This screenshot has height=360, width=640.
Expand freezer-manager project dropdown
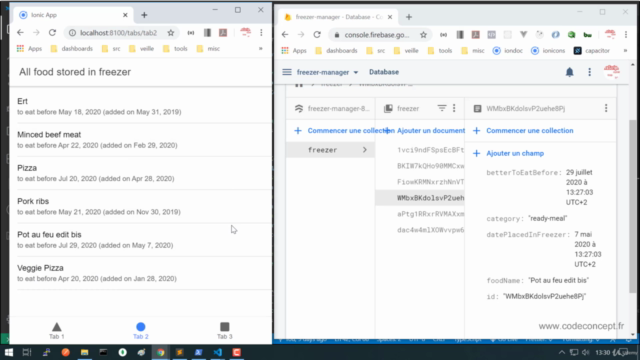327,72
